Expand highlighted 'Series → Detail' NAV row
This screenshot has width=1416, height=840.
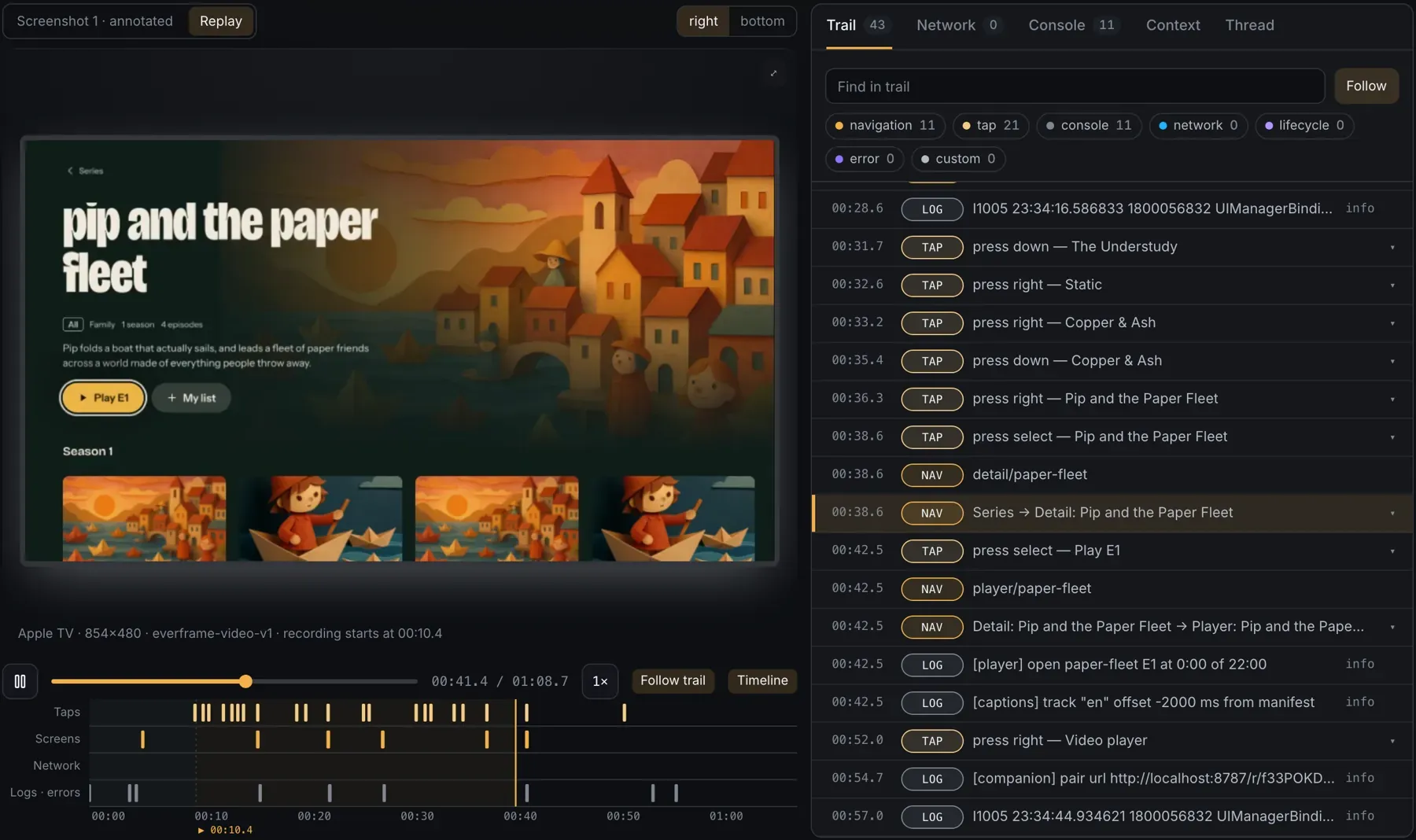pyautogui.click(x=1392, y=513)
